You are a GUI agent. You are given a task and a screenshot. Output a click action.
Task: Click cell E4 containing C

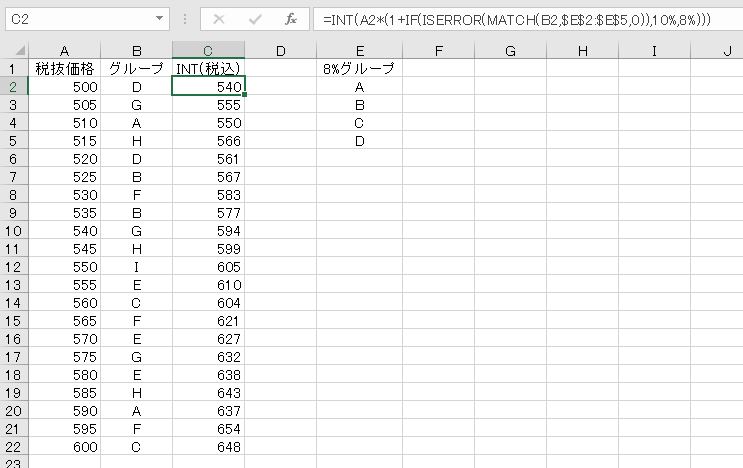[x=360, y=123]
